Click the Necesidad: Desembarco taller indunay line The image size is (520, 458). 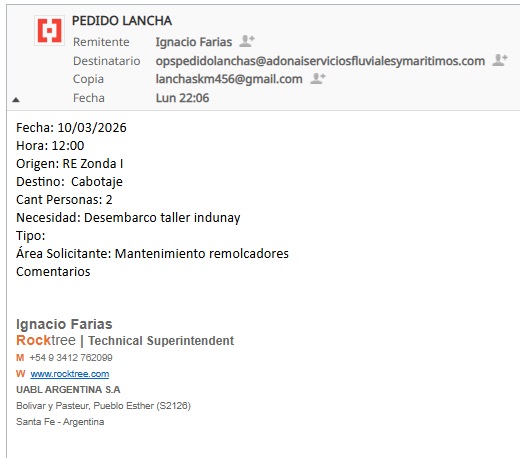click(x=128, y=218)
